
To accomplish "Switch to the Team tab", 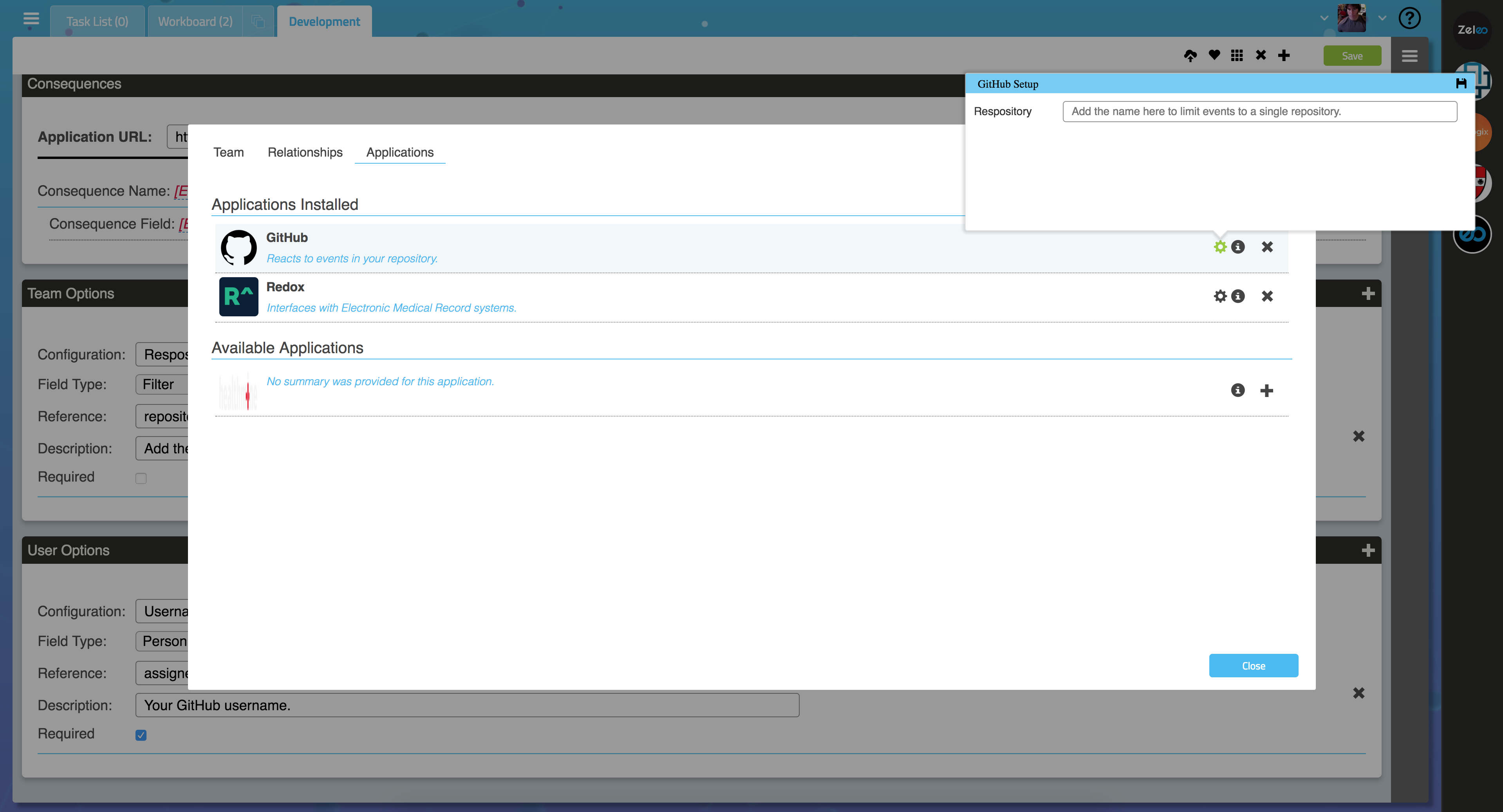I will point(228,152).
